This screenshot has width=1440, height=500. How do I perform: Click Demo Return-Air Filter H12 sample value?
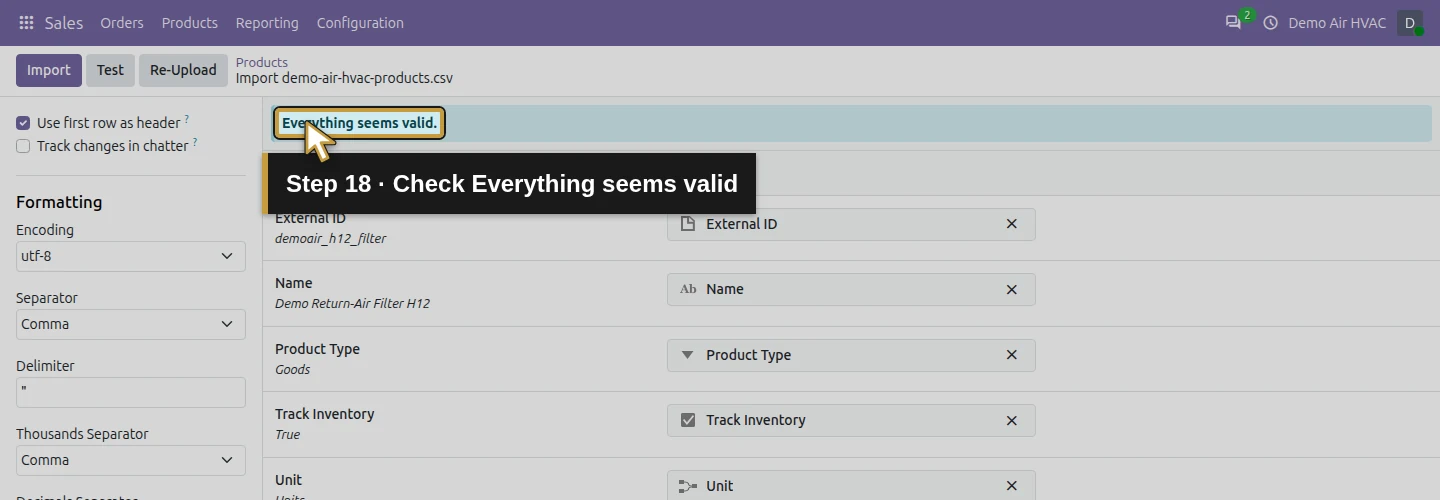(x=352, y=303)
